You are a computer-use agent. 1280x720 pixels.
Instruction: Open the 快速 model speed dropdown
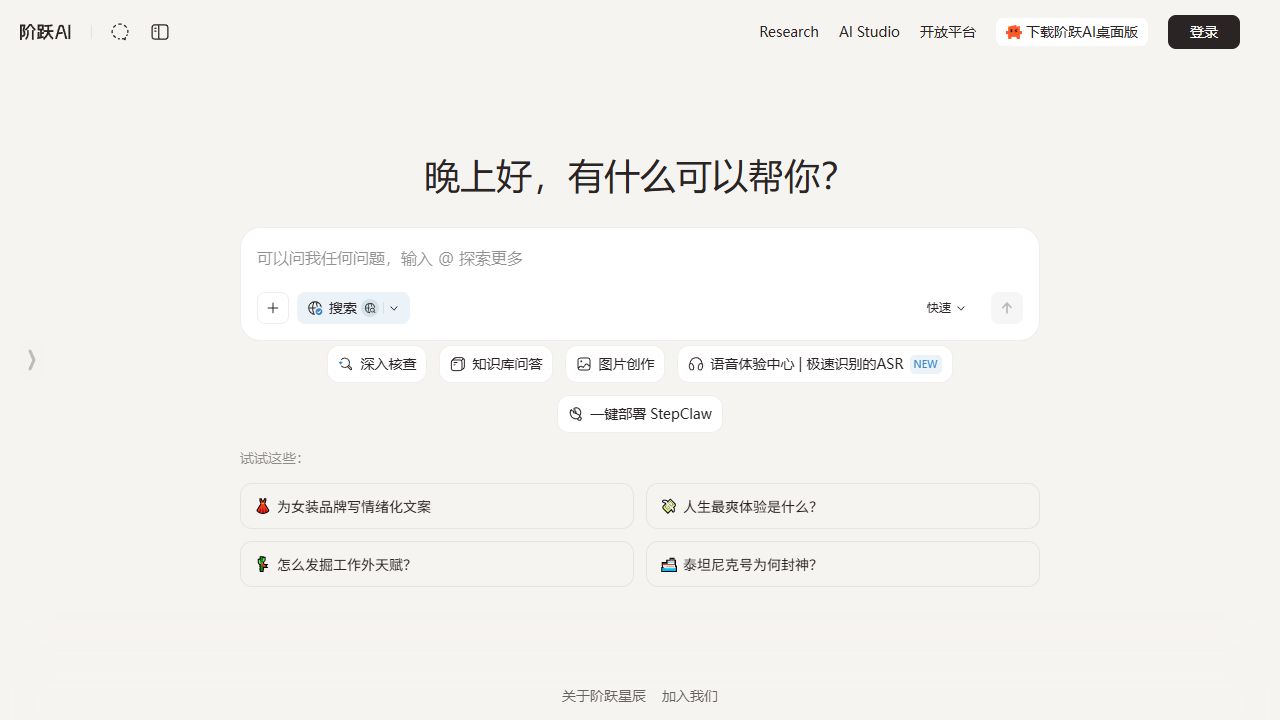click(x=946, y=308)
